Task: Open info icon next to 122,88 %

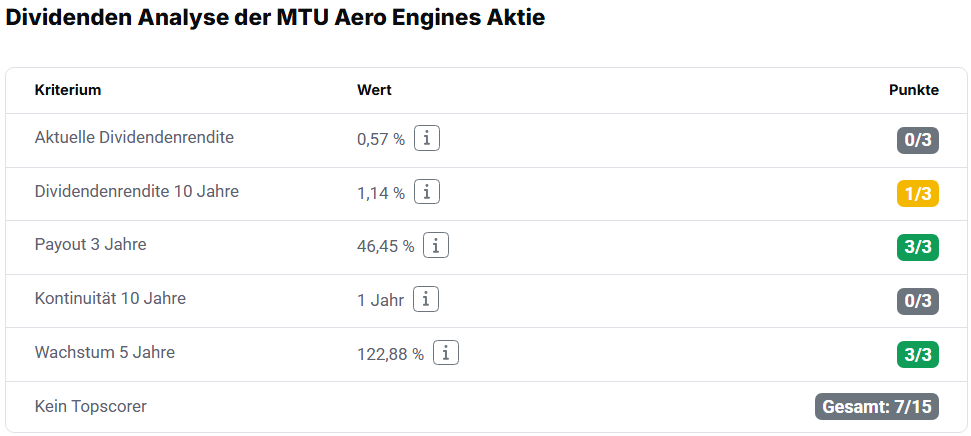Action: pyautogui.click(x=446, y=353)
